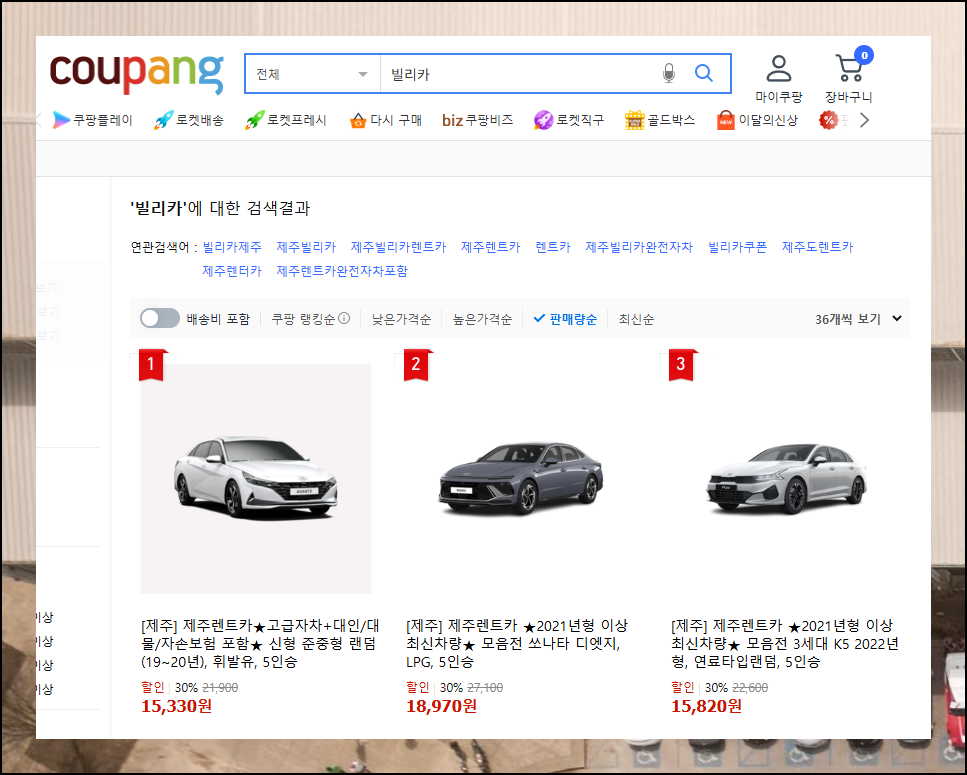Click the struck-through price 27,100
This screenshot has width=967, height=775.
485,687
